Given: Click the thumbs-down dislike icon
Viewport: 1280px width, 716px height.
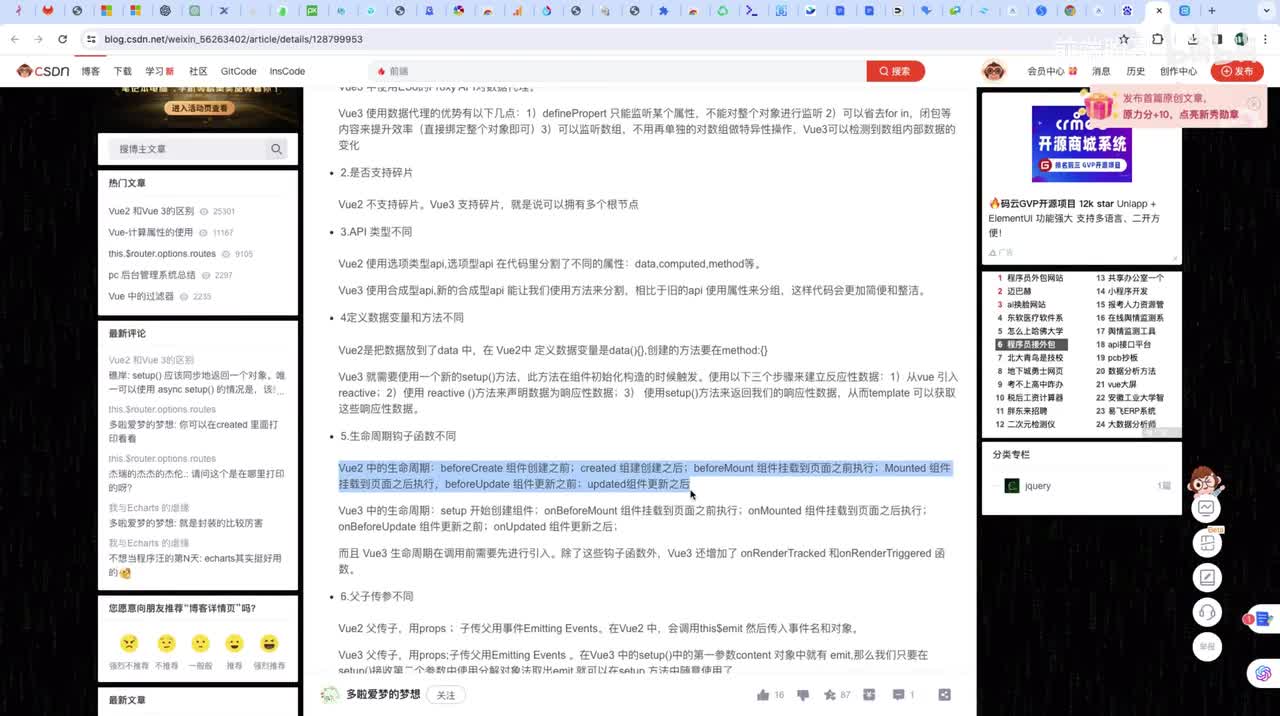Looking at the screenshot, I should [802, 695].
